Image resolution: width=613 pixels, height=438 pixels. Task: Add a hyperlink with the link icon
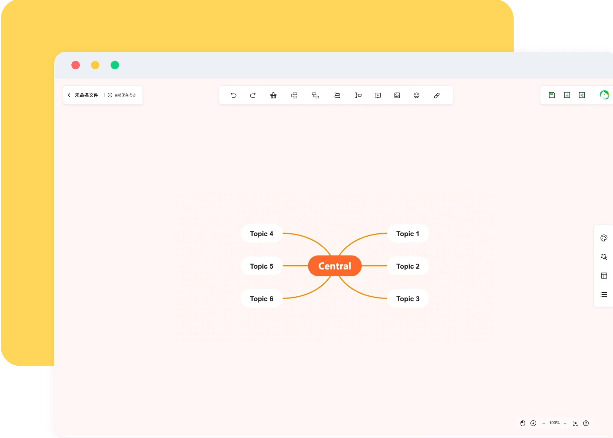click(436, 95)
